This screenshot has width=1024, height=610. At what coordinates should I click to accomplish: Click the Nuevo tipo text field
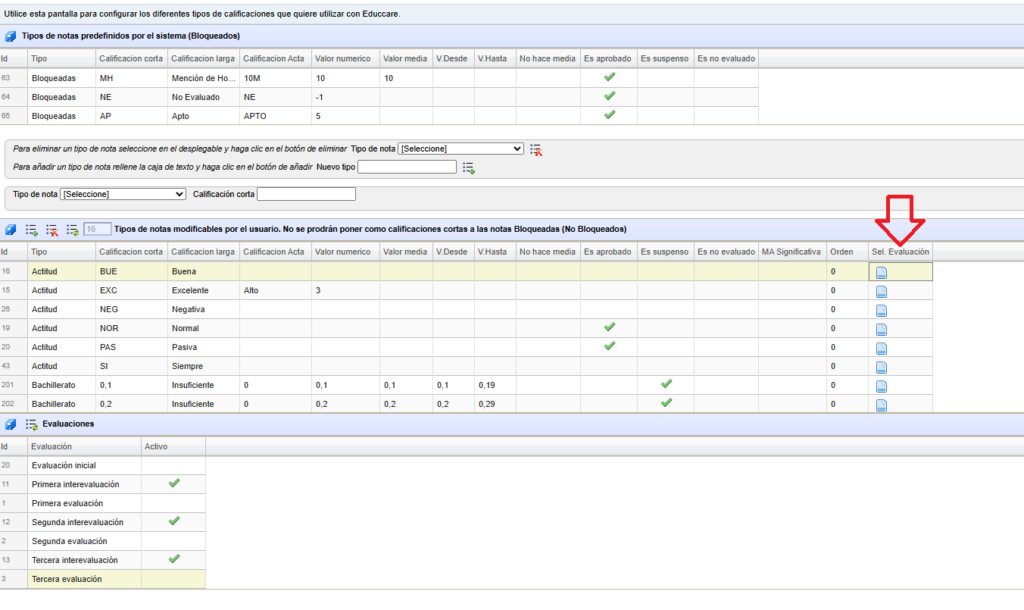(406, 167)
